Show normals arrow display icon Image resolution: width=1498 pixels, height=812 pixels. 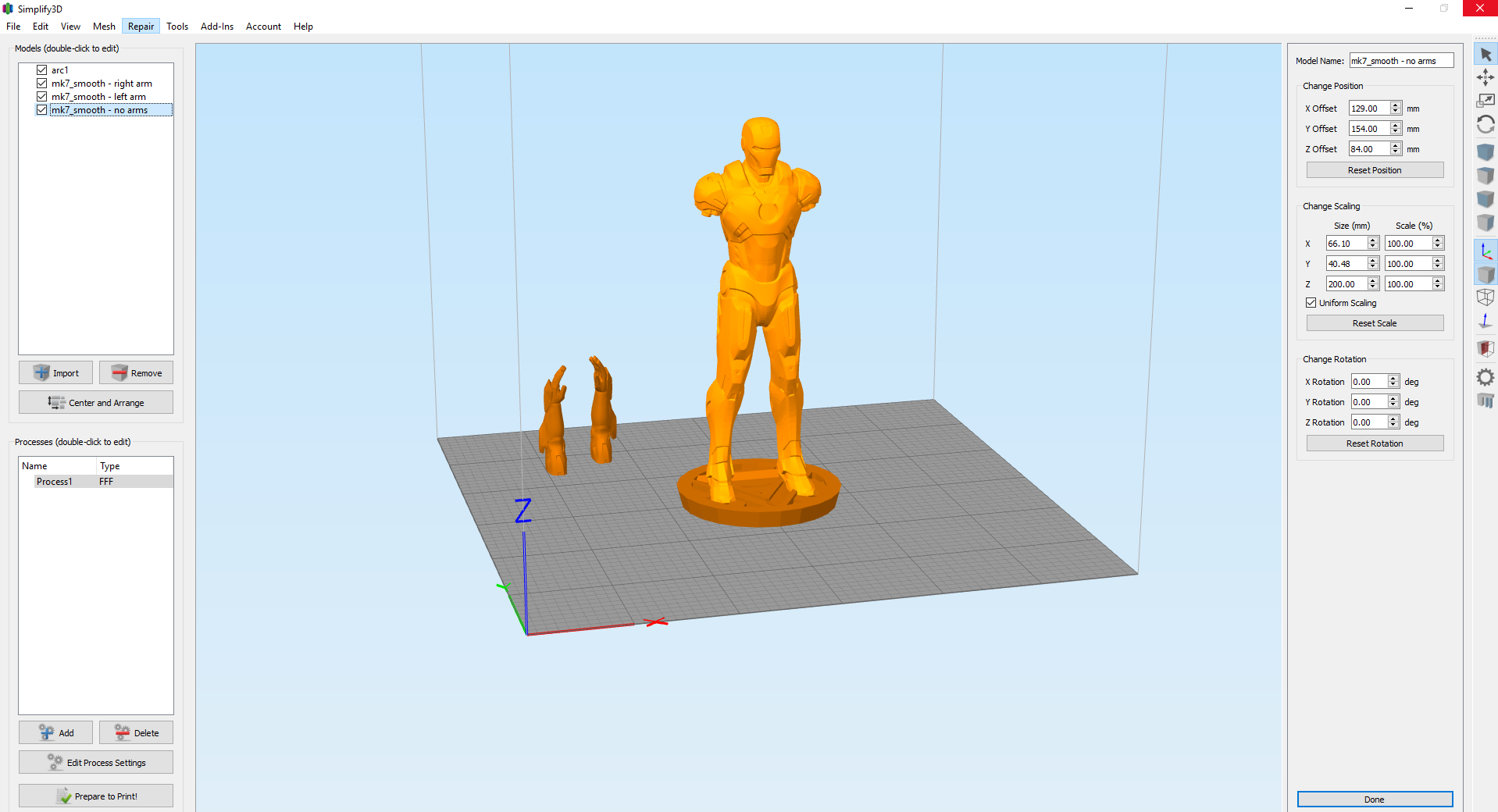click(x=1486, y=321)
